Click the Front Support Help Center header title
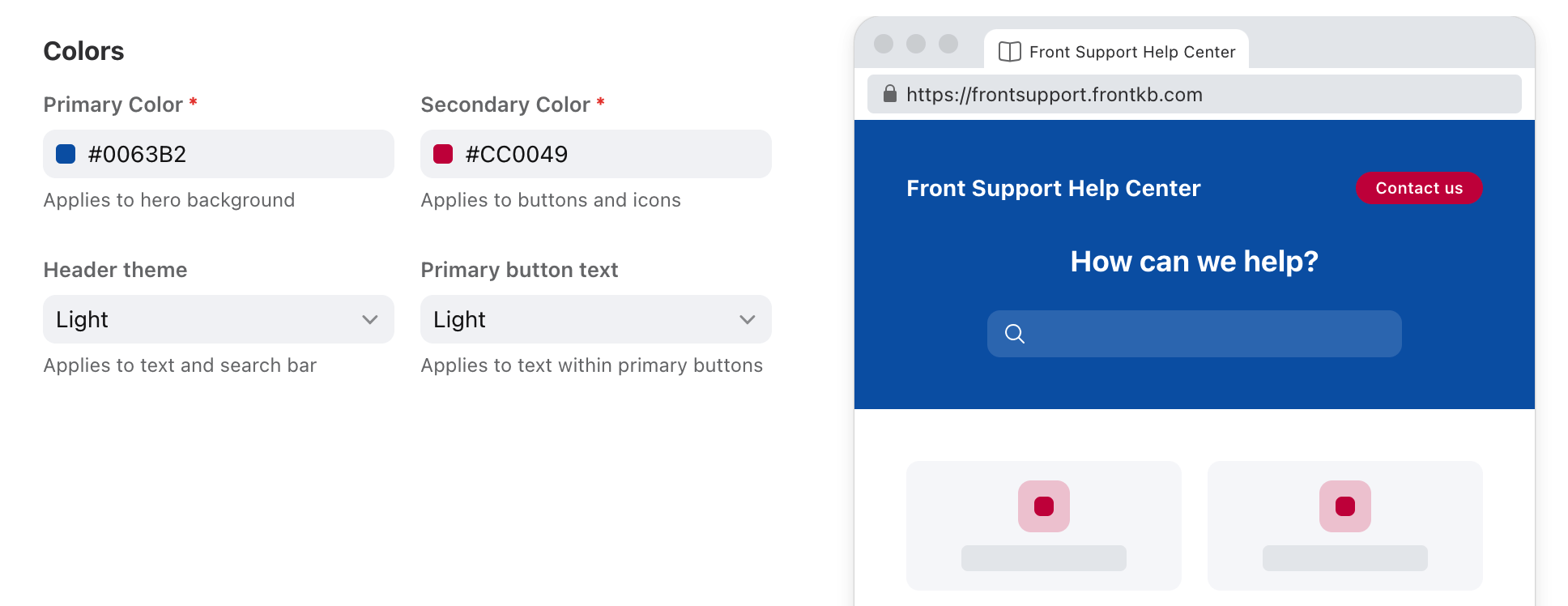 tap(1054, 188)
